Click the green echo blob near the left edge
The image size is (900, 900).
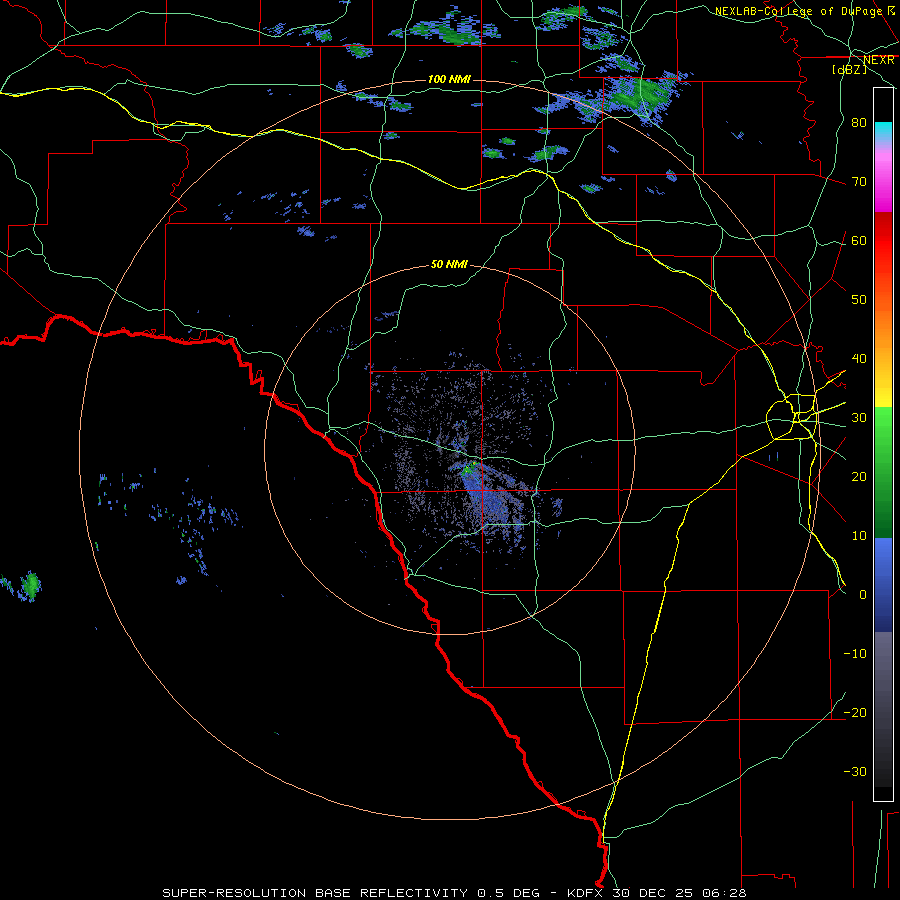click(30, 585)
